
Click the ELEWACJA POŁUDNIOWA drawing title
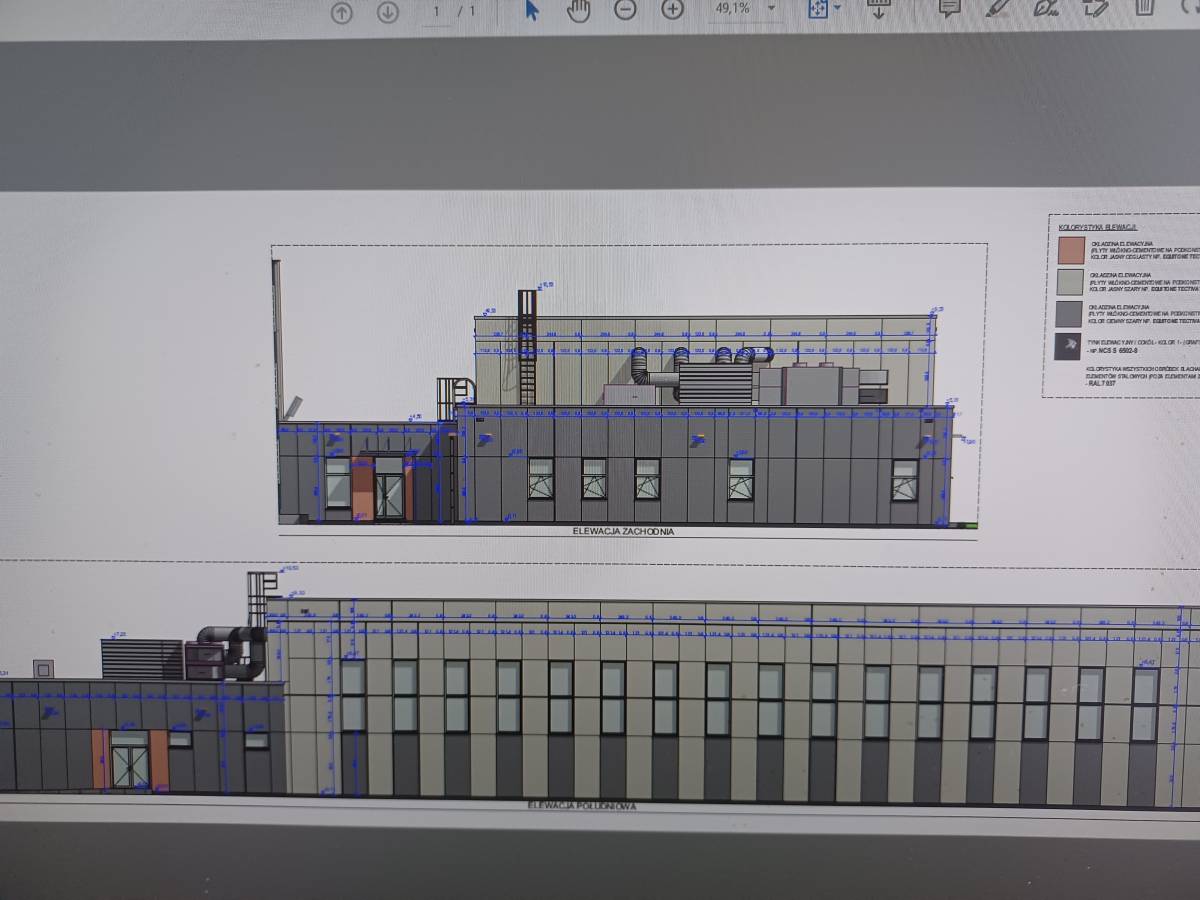582,805
